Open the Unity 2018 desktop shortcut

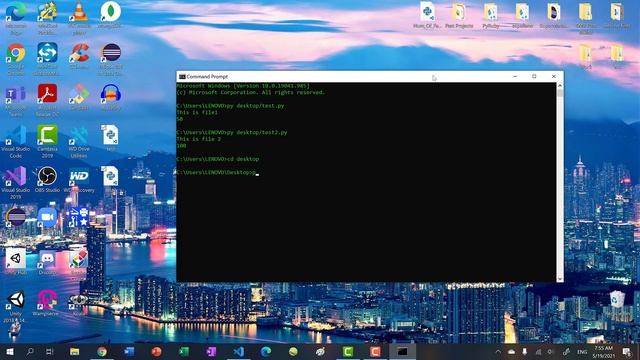(16, 306)
